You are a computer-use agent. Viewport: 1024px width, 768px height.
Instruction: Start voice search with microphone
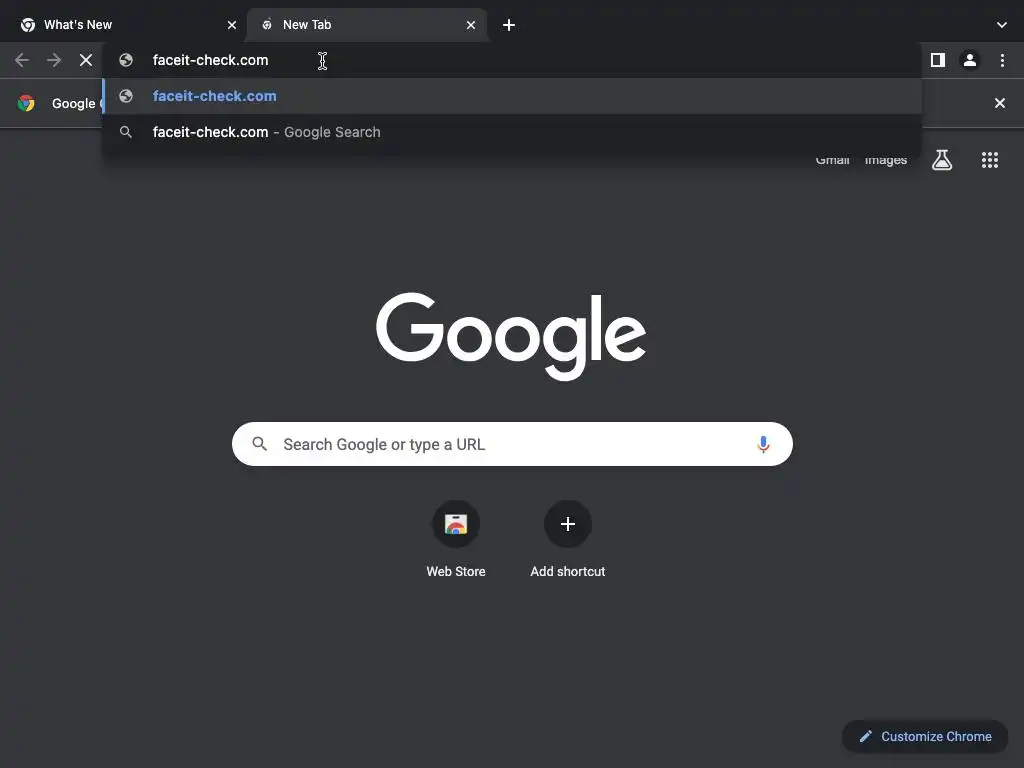[x=763, y=444]
